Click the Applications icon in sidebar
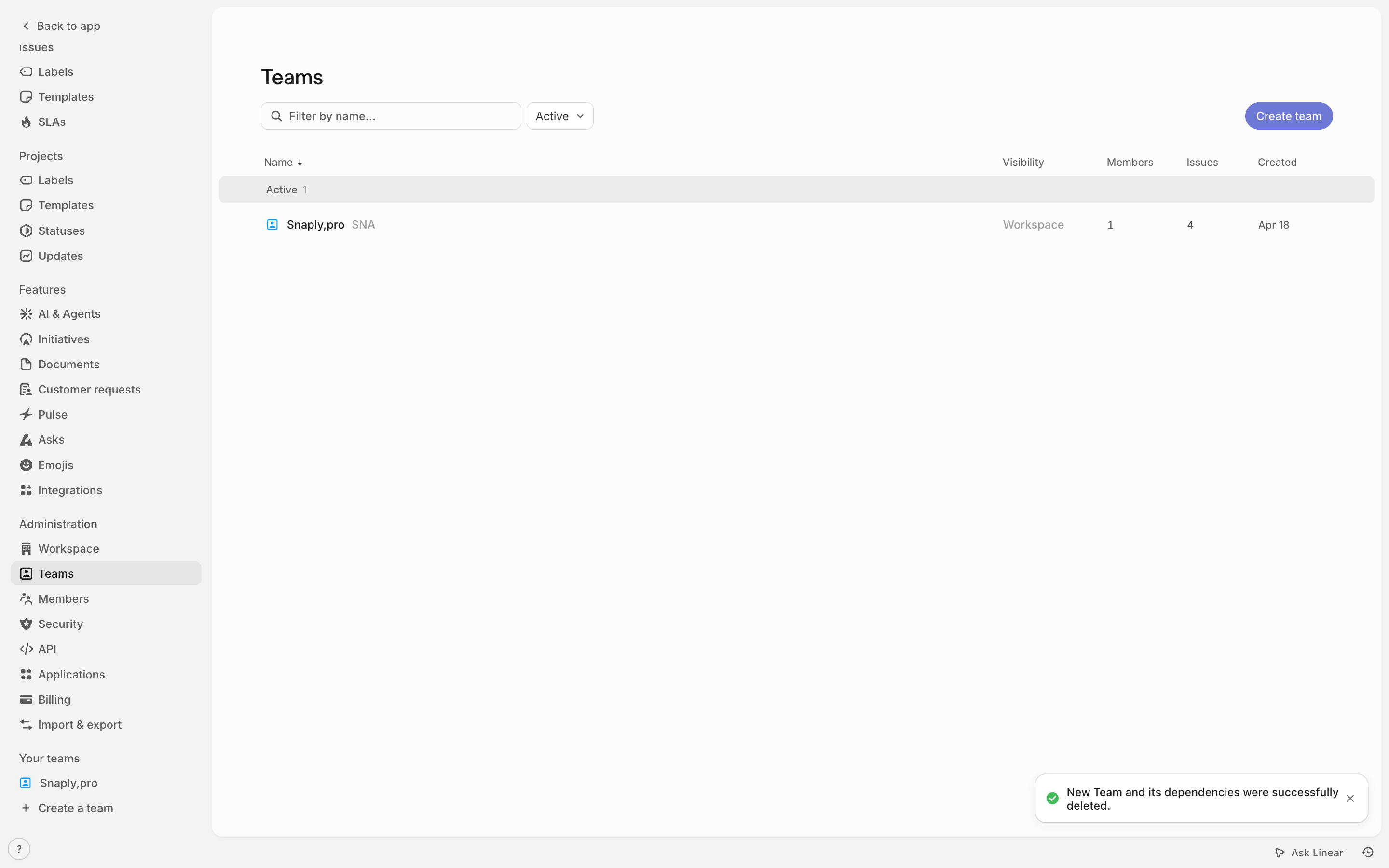 click(26, 675)
